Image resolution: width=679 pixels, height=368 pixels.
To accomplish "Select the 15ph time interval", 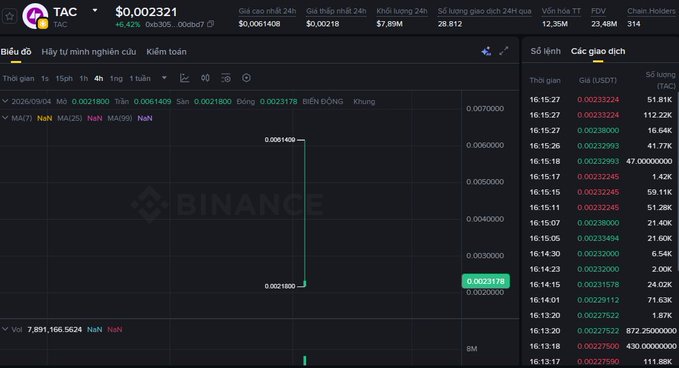I will coord(64,78).
